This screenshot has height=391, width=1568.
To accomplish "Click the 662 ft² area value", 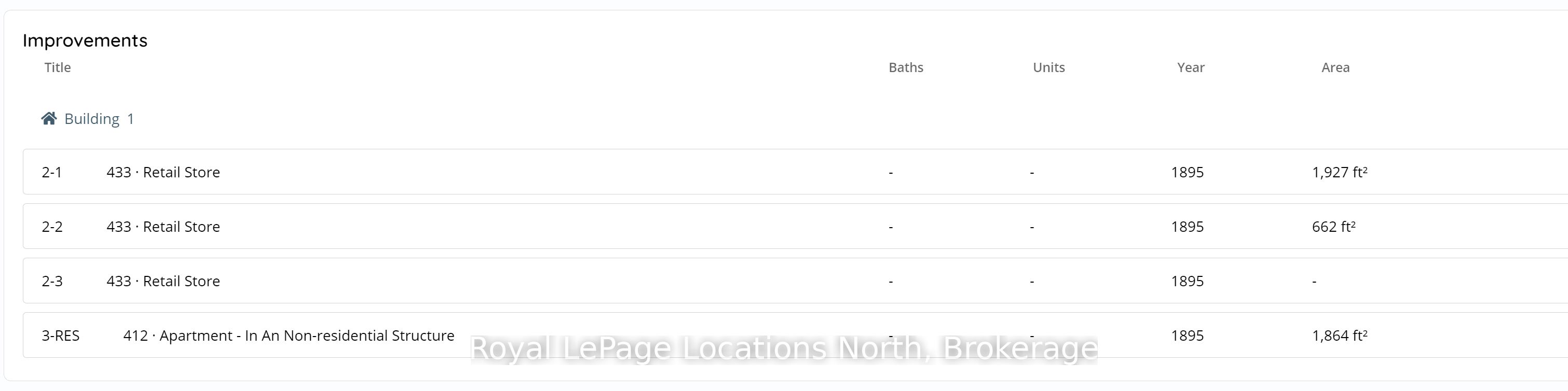I will click(x=1333, y=227).
